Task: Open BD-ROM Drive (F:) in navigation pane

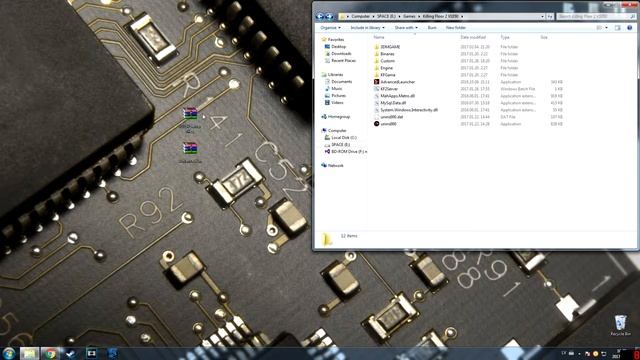Action: (x=346, y=151)
